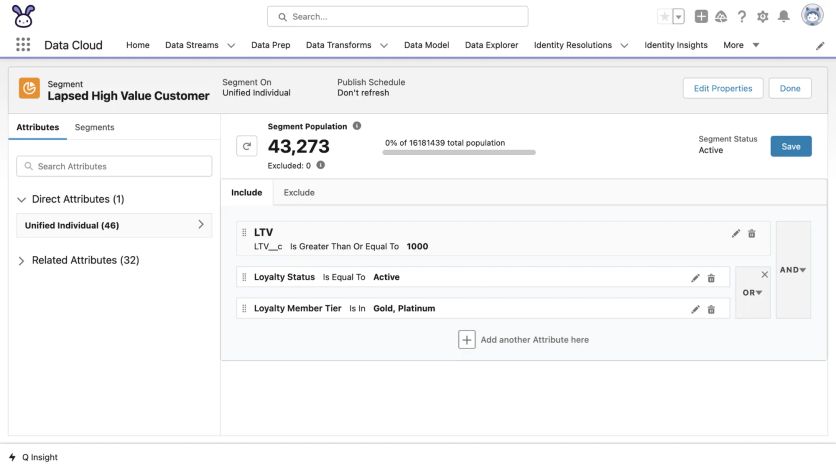Click the Gold, Platinum value
The height and width of the screenshot is (470, 836).
coord(404,309)
